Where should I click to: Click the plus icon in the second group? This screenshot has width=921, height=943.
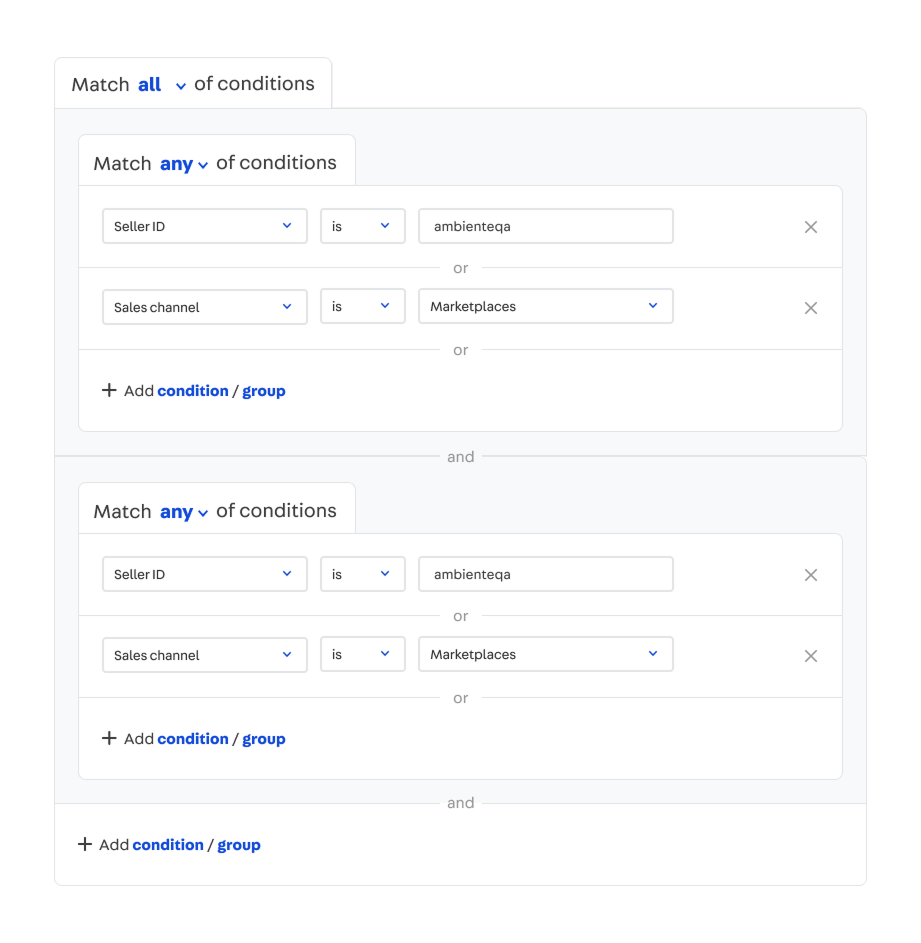coord(109,738)
